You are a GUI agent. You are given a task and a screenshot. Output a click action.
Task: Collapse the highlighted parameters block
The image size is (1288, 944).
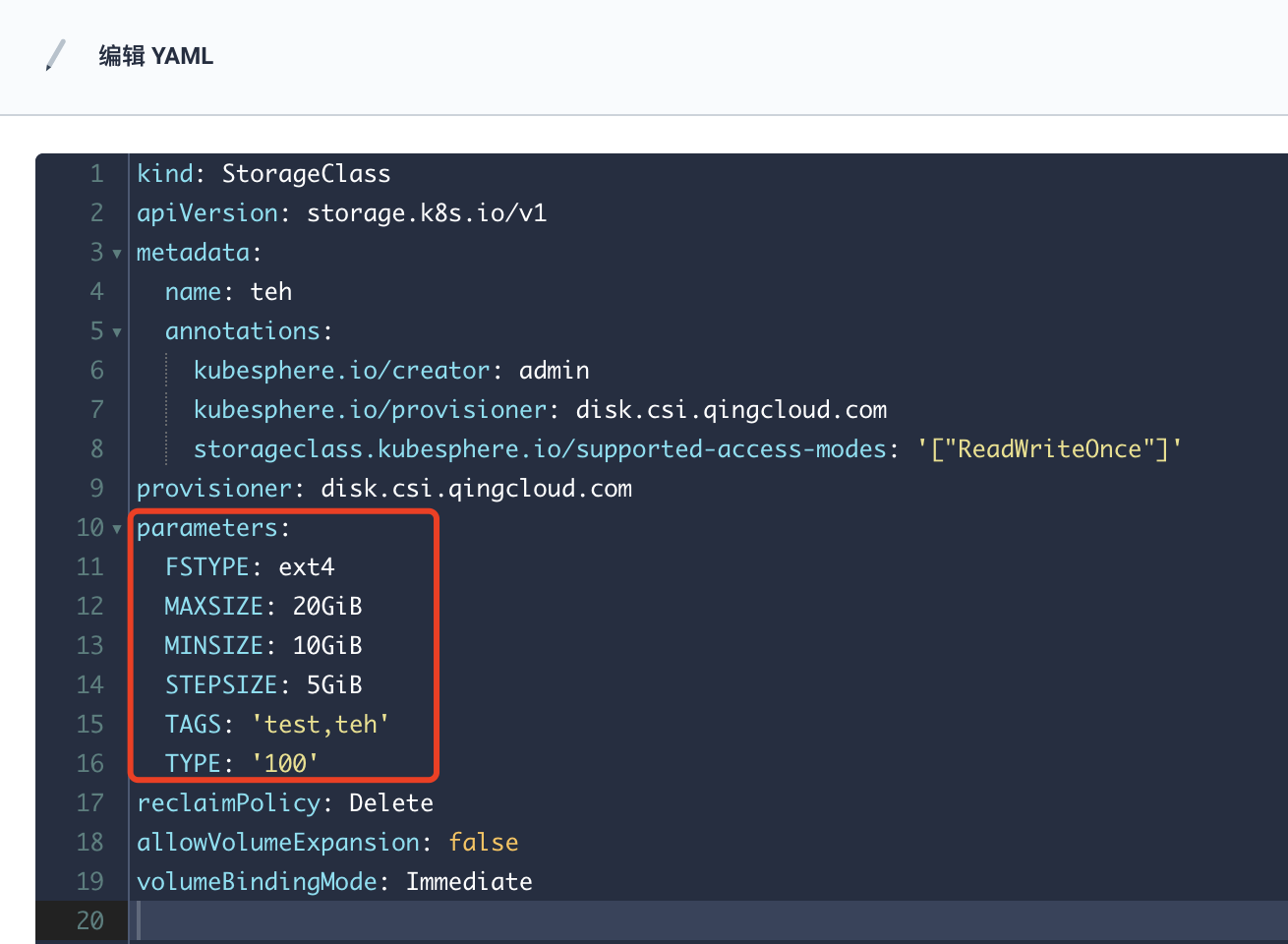tap(116, 528)
